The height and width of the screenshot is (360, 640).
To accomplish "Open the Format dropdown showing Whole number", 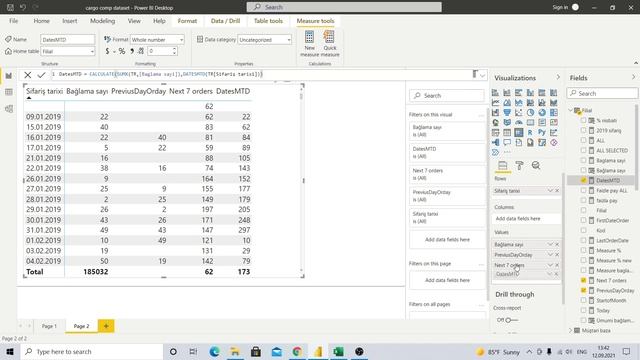I will (x=157, y=40).
